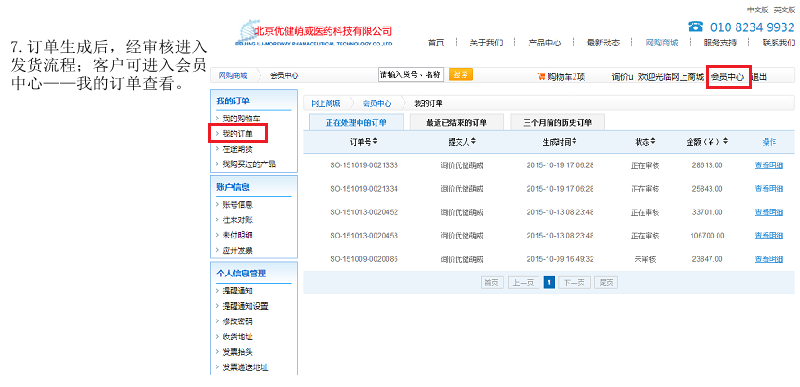Click the product search input field
The width and height of the screenshot is (800, 387).
click(411, 74)
